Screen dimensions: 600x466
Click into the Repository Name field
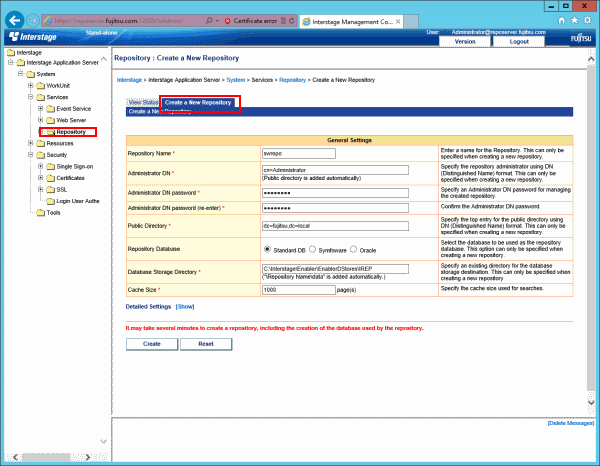click(299, 153)
